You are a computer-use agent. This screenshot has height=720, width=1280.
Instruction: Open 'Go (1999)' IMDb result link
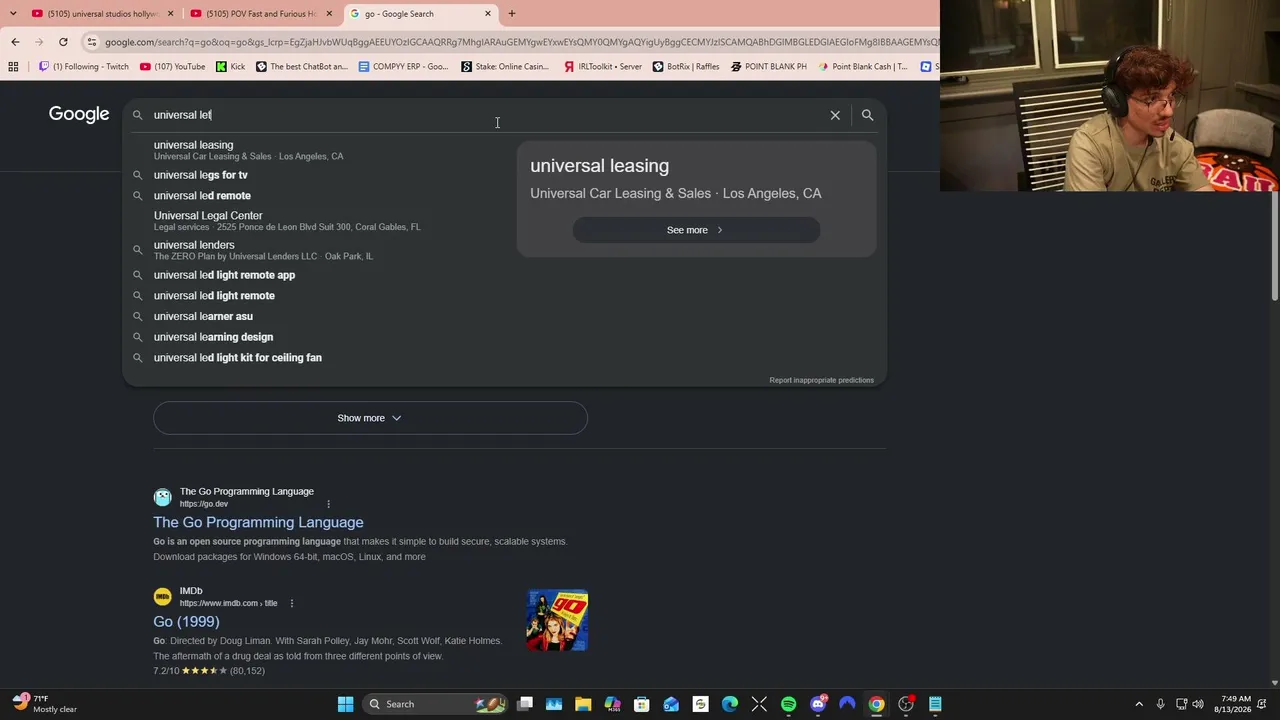coord(186,621)
